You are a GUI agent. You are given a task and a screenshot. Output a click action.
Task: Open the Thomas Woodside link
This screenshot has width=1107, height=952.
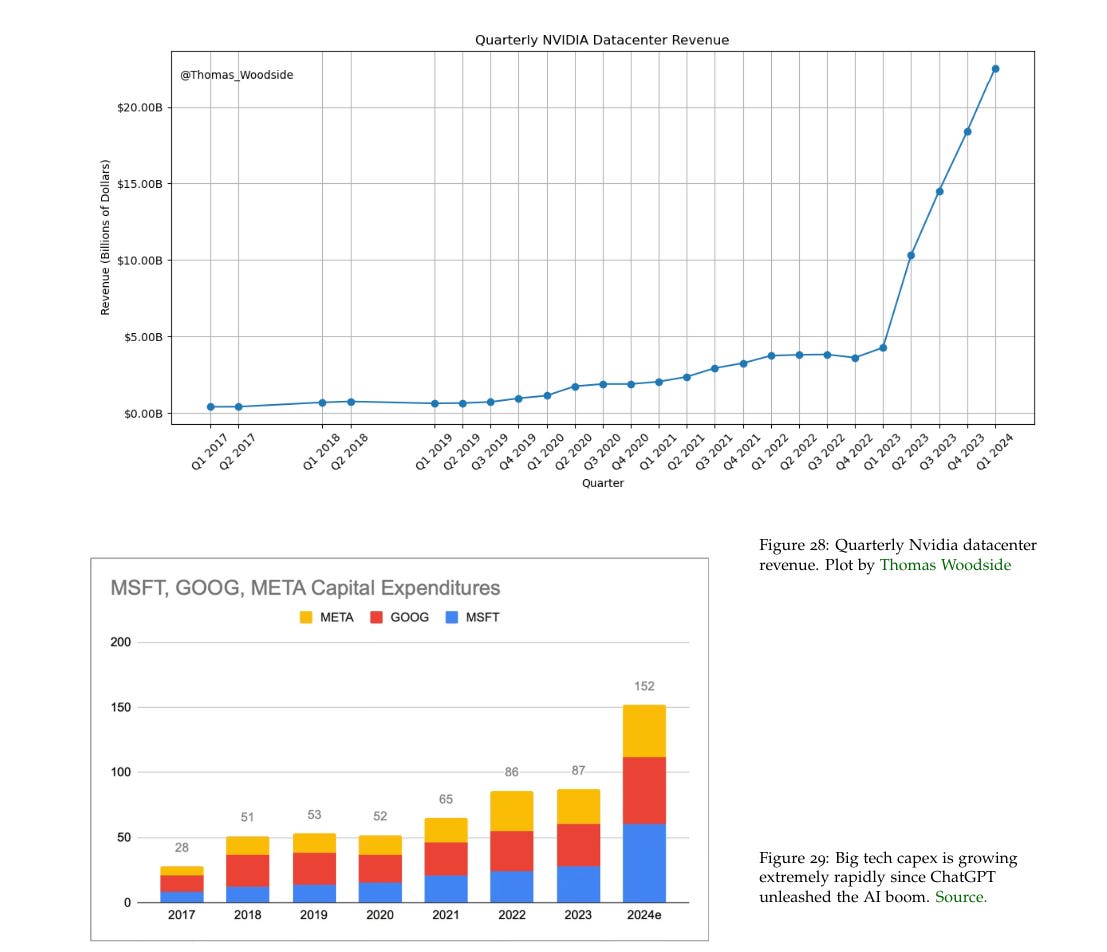point(945,565)
